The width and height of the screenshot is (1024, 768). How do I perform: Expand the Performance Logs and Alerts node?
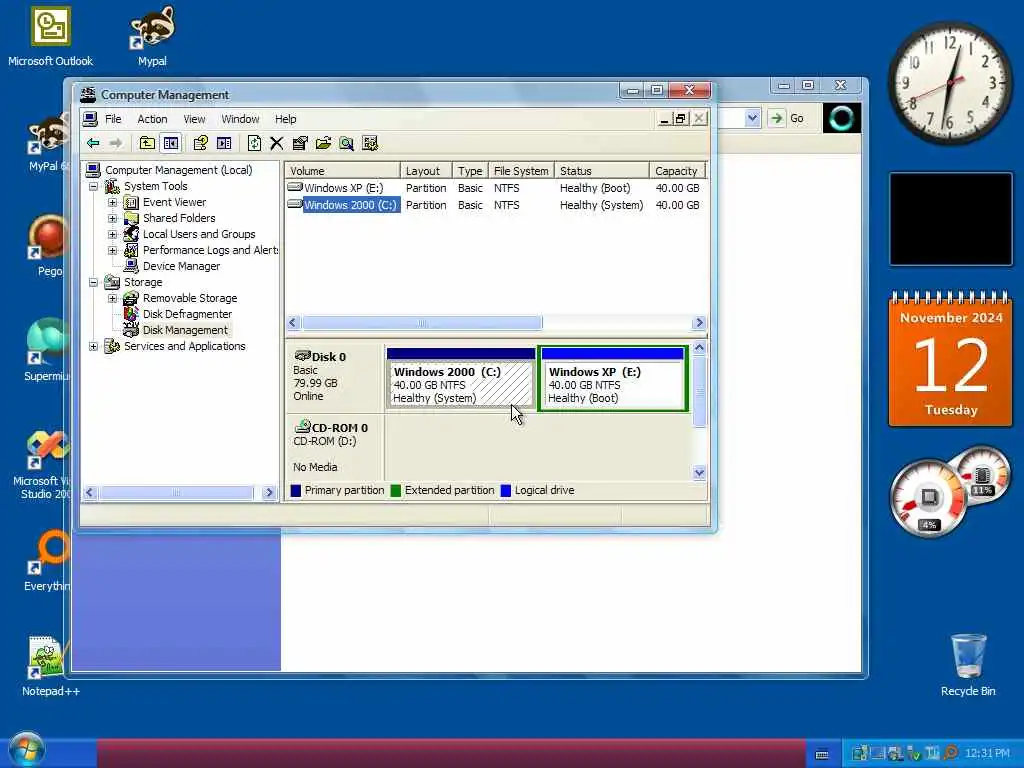point(112,250)
